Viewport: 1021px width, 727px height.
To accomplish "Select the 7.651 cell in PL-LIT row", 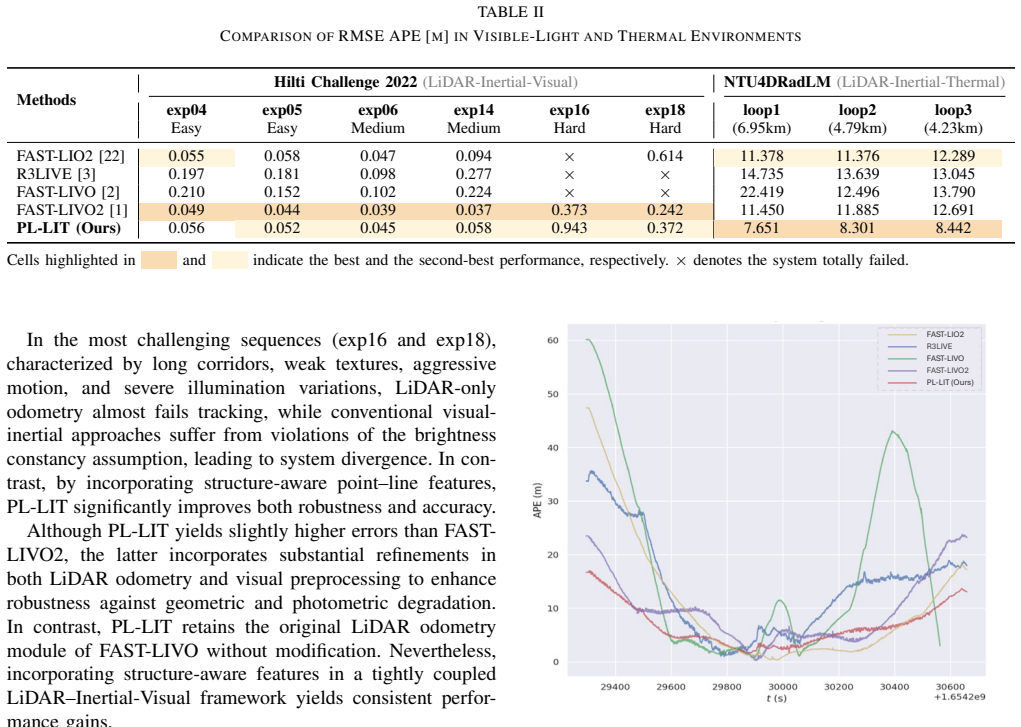I will point(762,229).
